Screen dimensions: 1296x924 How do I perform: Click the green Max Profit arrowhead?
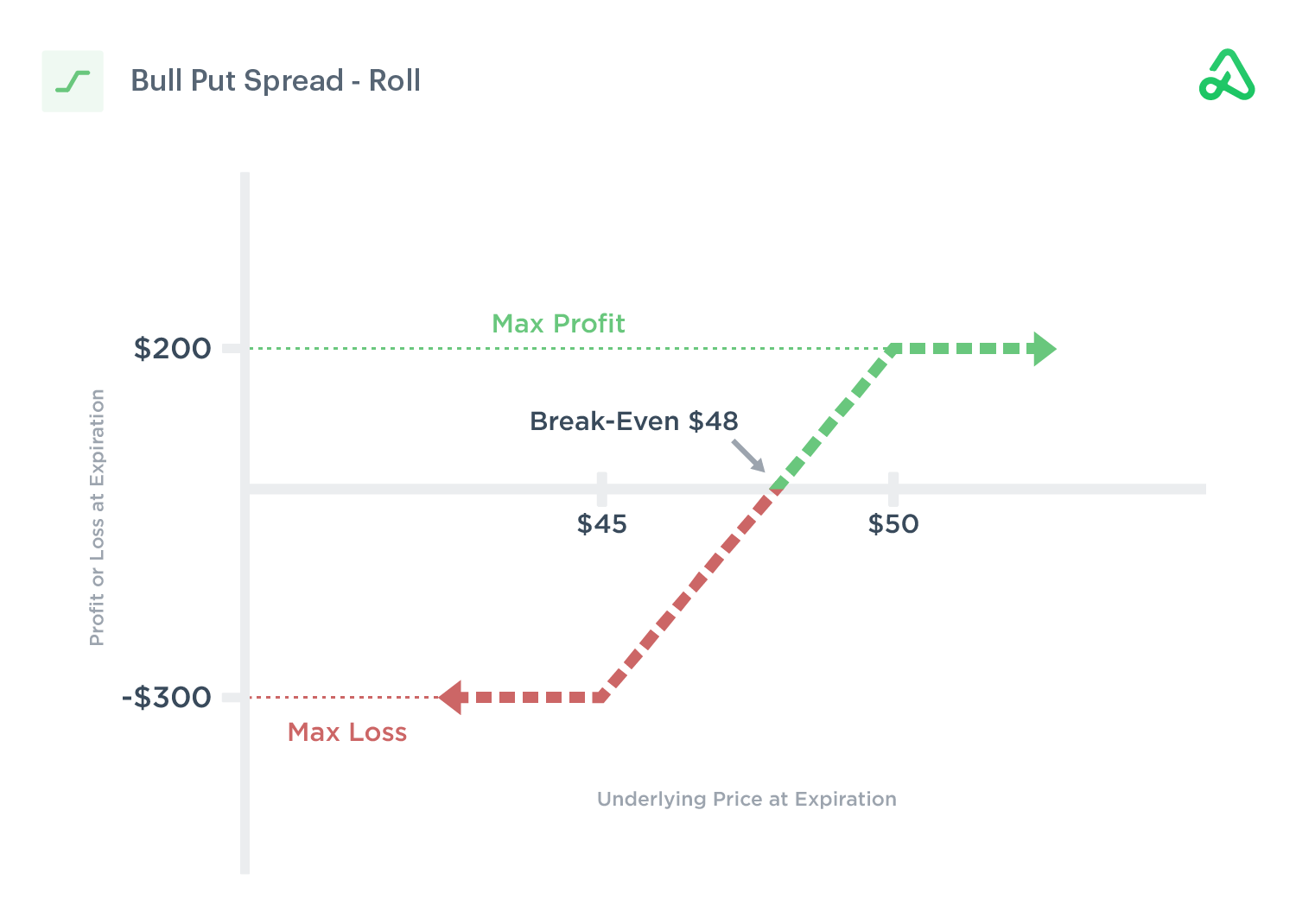1044,349
